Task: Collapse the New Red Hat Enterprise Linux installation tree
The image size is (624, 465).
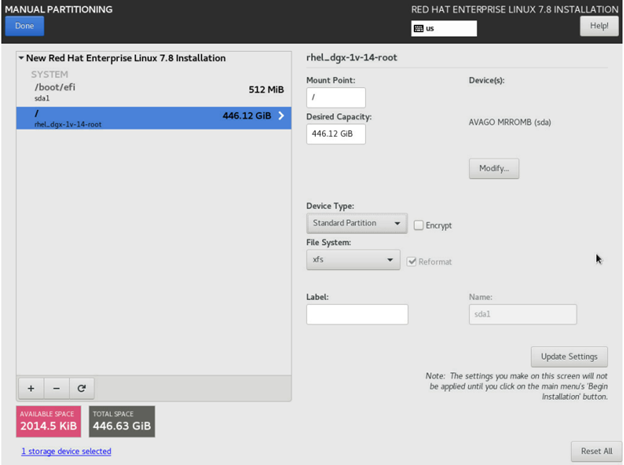Action: pos(22,59)
